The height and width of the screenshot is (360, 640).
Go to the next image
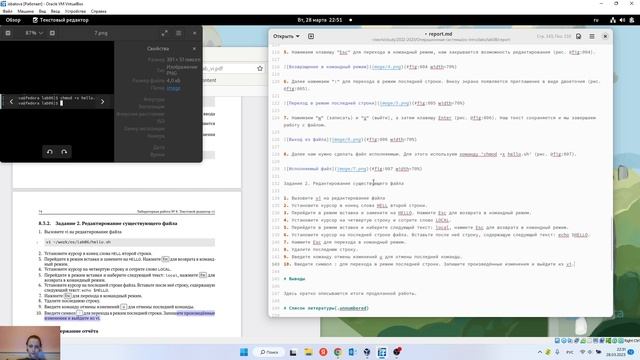[102, 102]
